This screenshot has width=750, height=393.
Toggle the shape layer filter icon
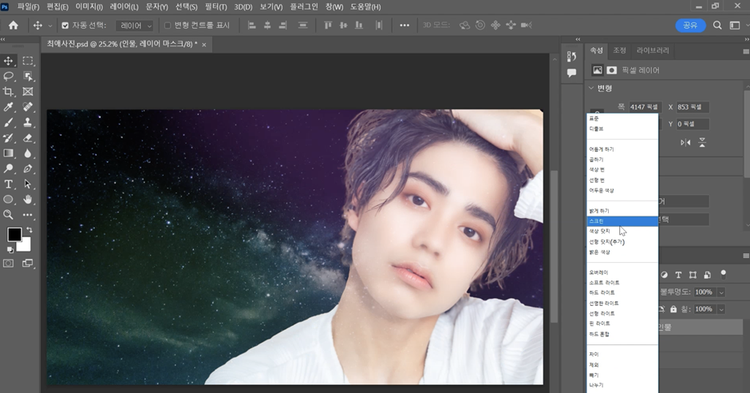693,275
